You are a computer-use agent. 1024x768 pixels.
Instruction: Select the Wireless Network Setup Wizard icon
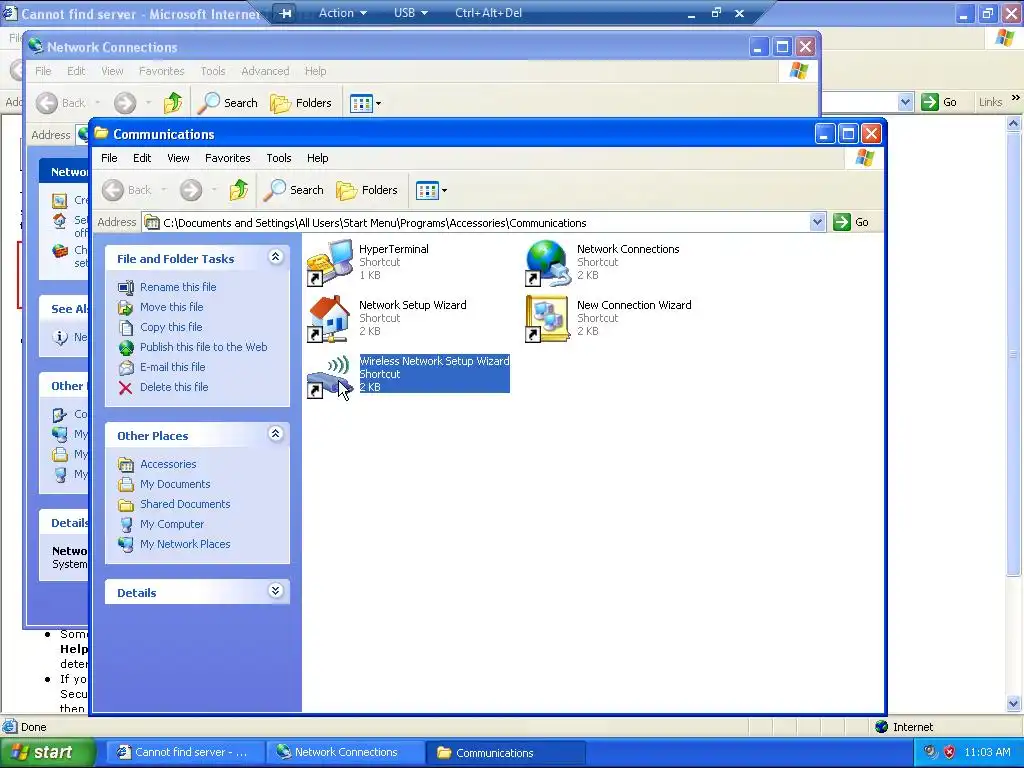click(330, 375)
